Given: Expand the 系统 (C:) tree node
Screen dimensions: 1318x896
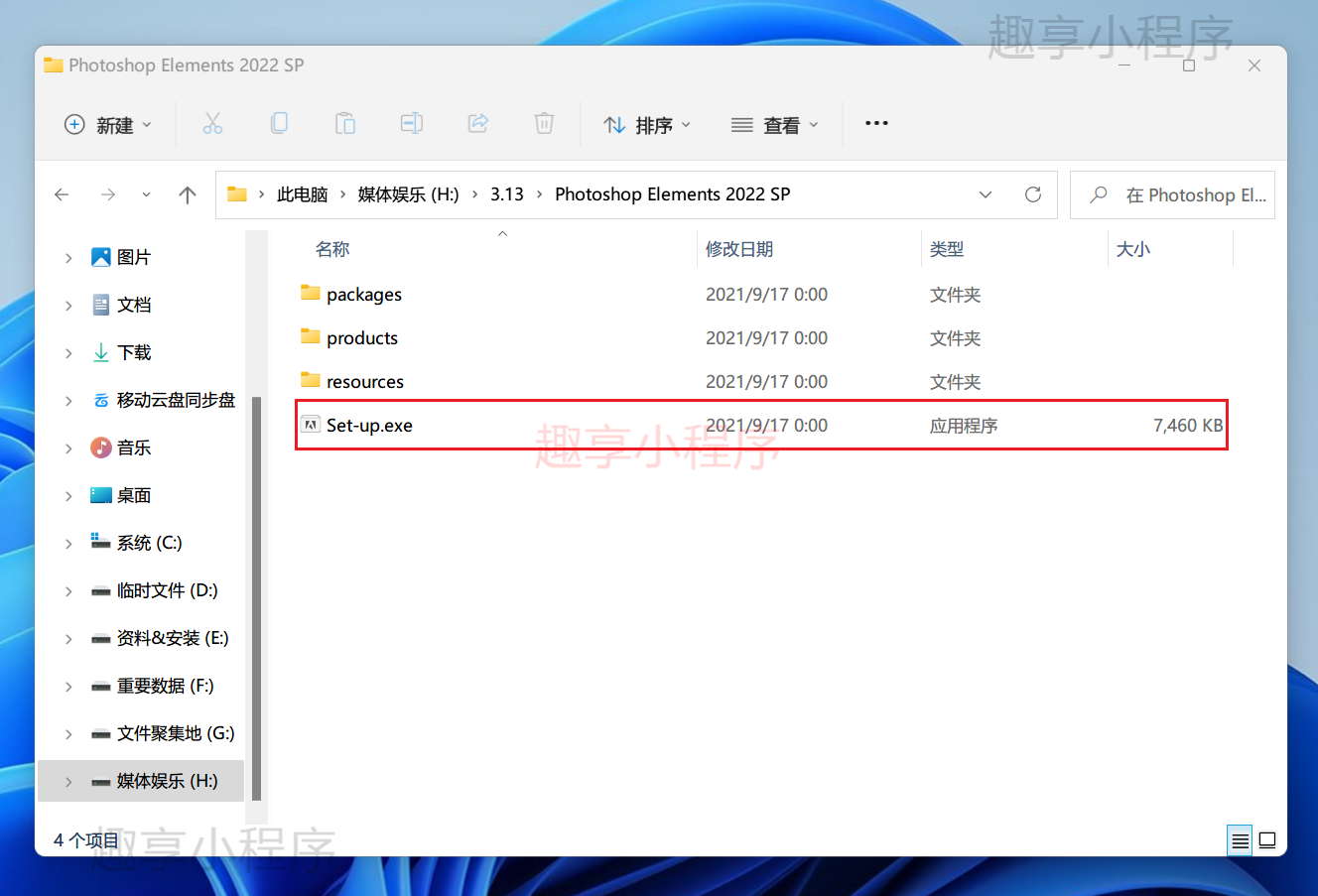Looking at the screenshot, I should [x=68, y=544].
